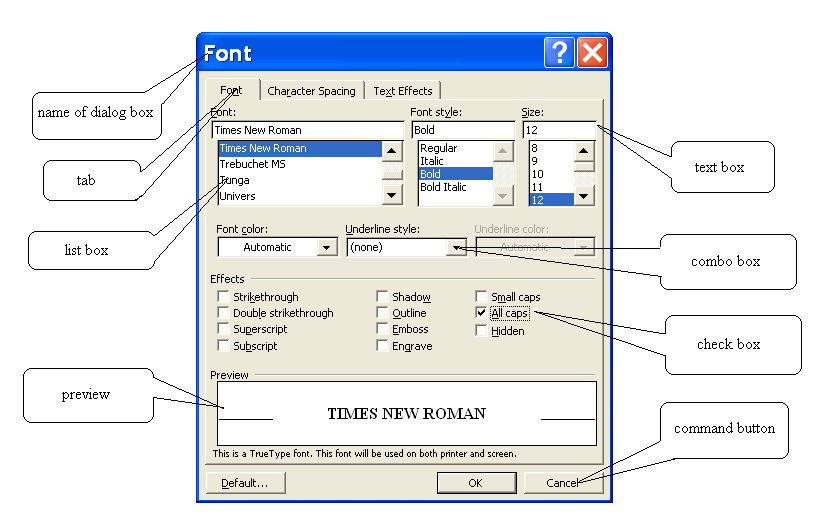Viewport: 829px width, 520px height.
Task: Select the Font tab
Action: click(232, 90)
